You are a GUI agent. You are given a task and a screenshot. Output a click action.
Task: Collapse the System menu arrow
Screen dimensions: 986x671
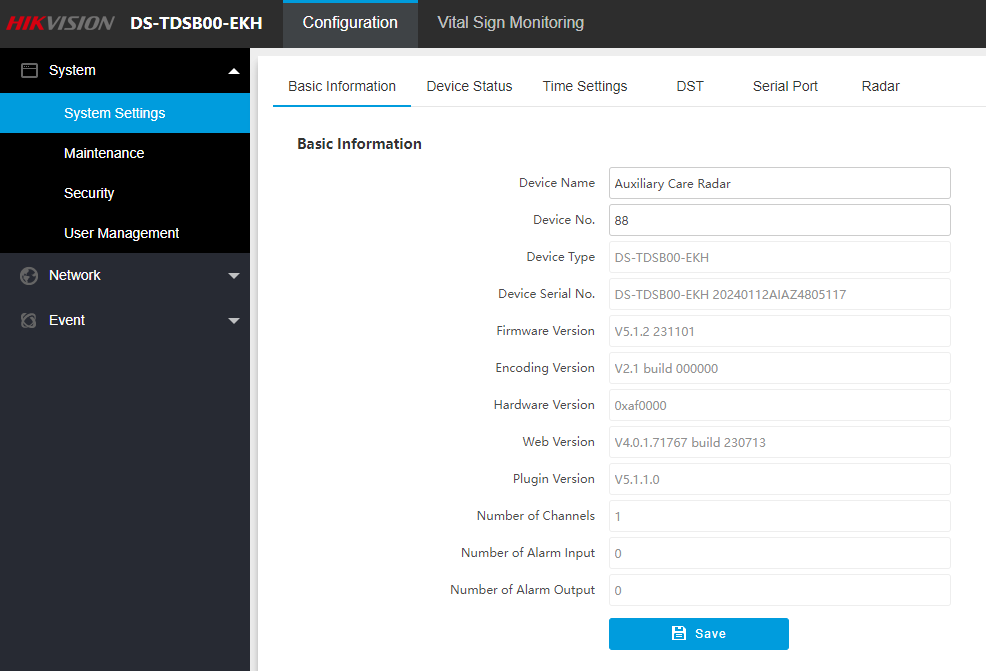coord(234,71)
